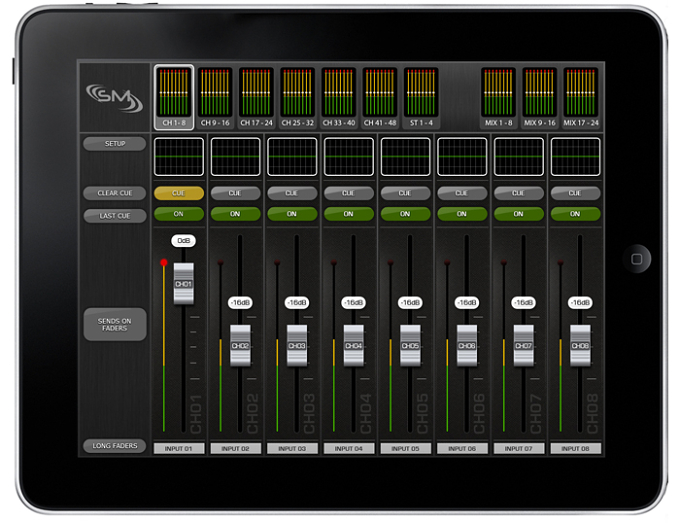Toggle the ON button for CH08
Viewport: 680px width, 523px height.
pyautogui.click(x=575, y=214)
